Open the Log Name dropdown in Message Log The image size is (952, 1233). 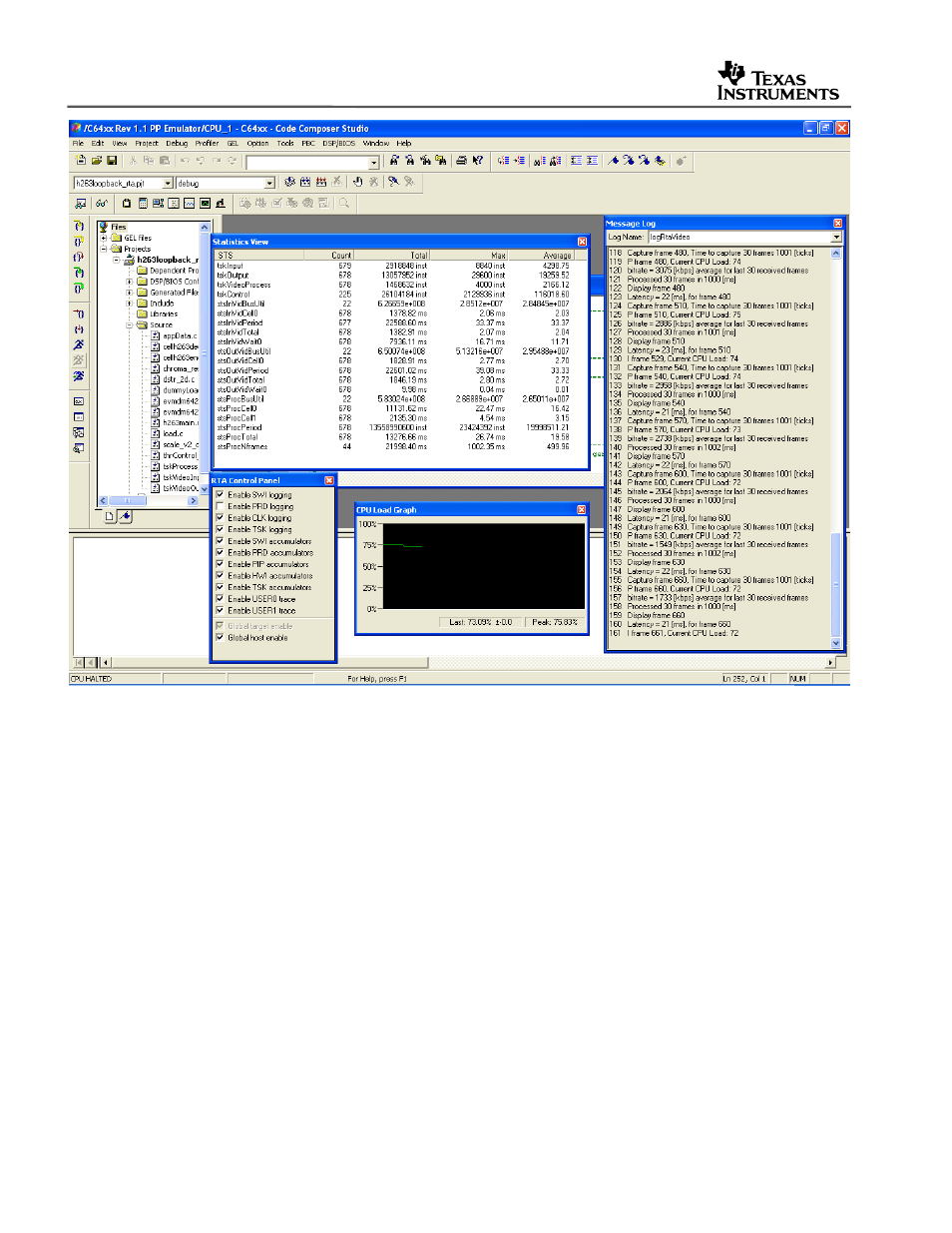tap(836, 237)
